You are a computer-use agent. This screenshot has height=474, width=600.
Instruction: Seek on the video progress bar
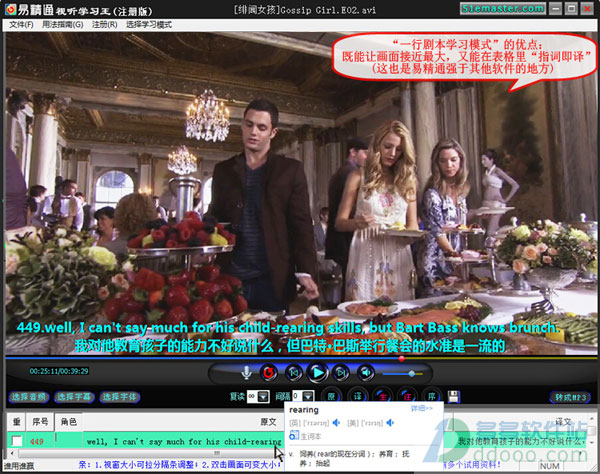(301, 358)
